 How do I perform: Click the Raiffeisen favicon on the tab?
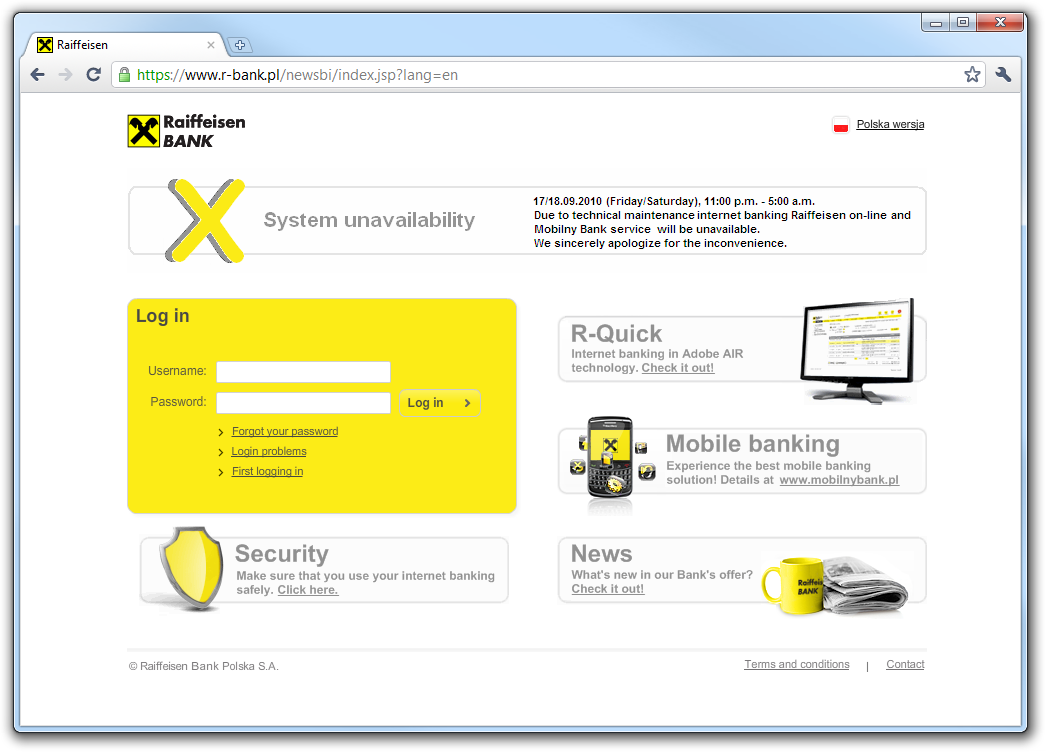coord(45,45)
